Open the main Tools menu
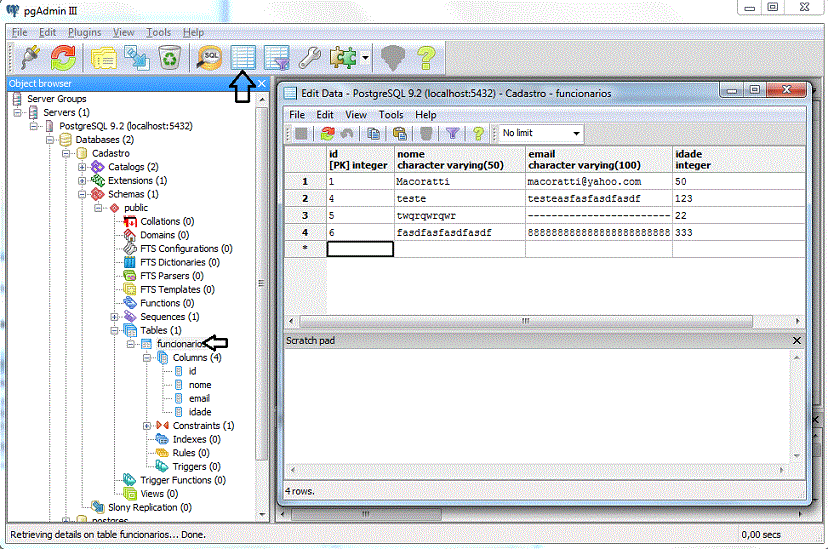 [158, 32]
